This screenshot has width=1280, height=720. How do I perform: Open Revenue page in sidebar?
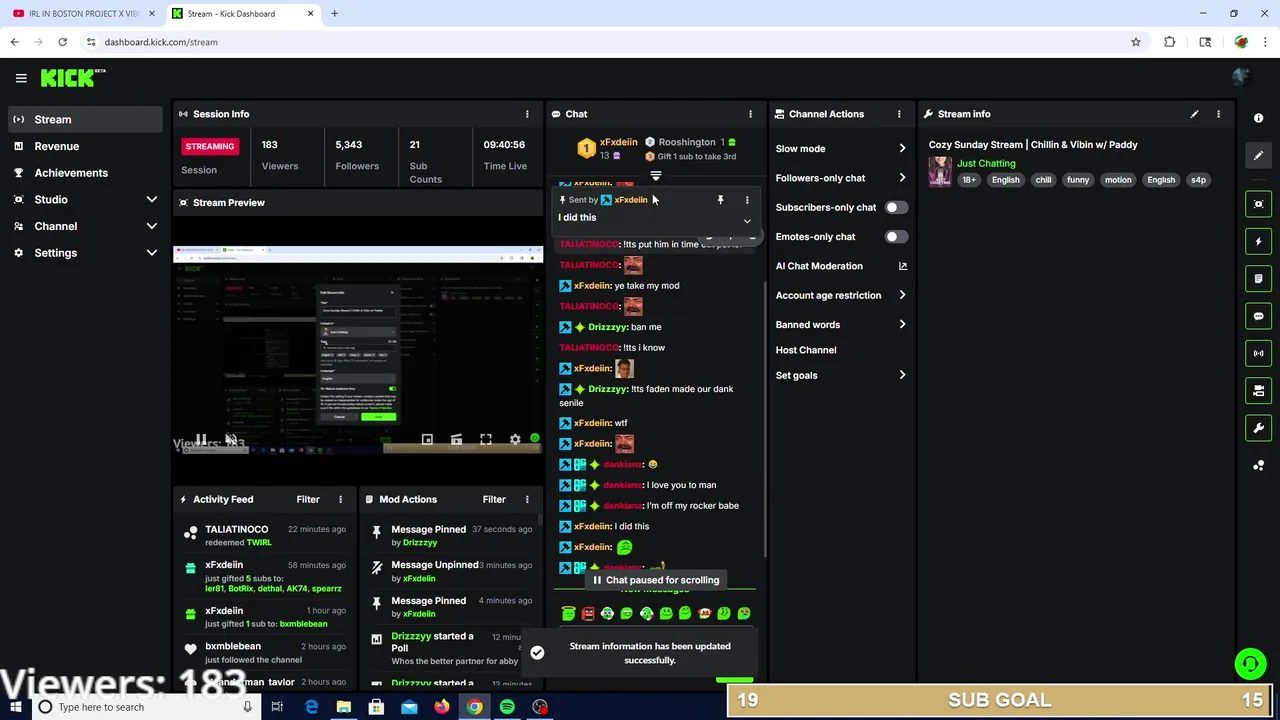[84, 146]
